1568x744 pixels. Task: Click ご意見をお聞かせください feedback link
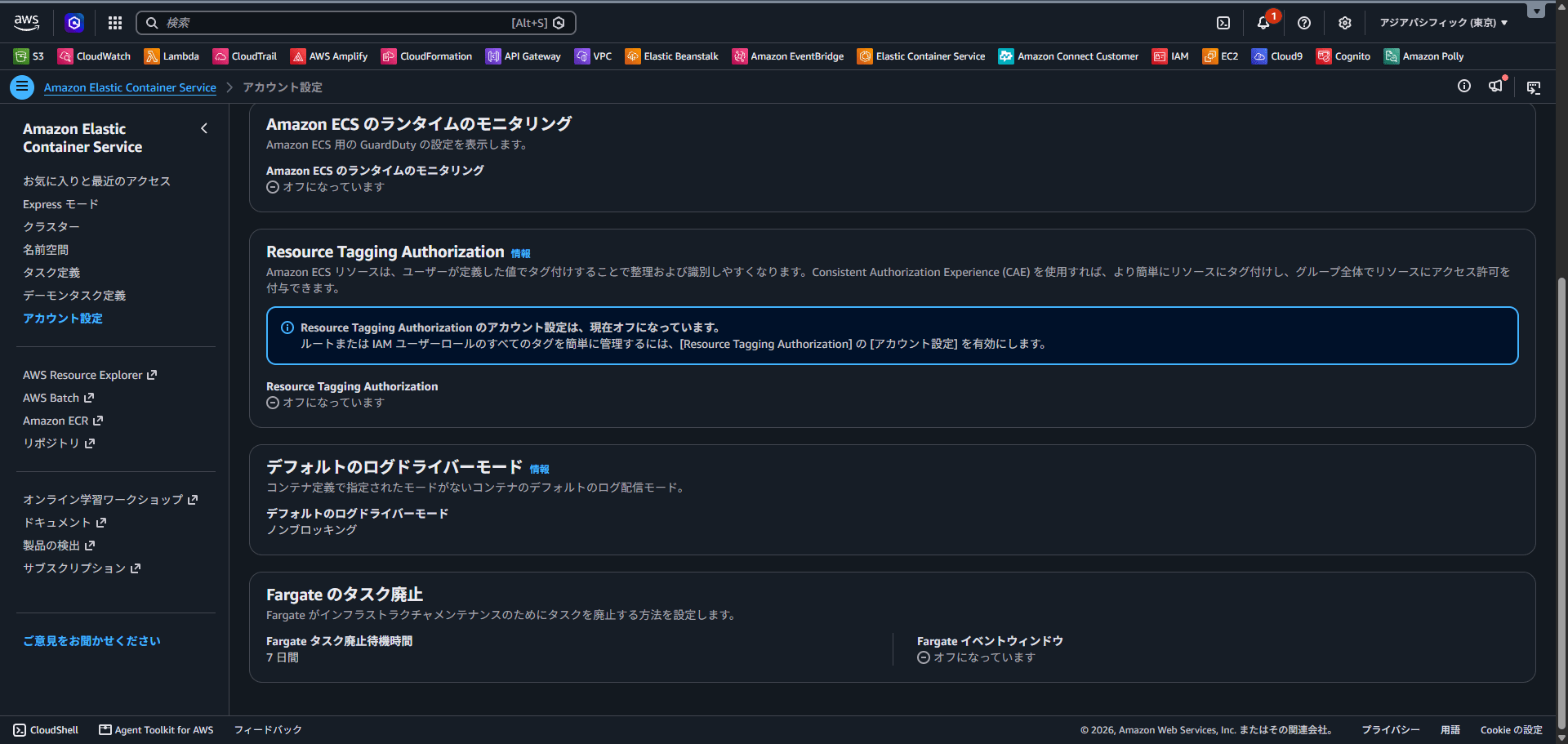[x=91, y=641]
